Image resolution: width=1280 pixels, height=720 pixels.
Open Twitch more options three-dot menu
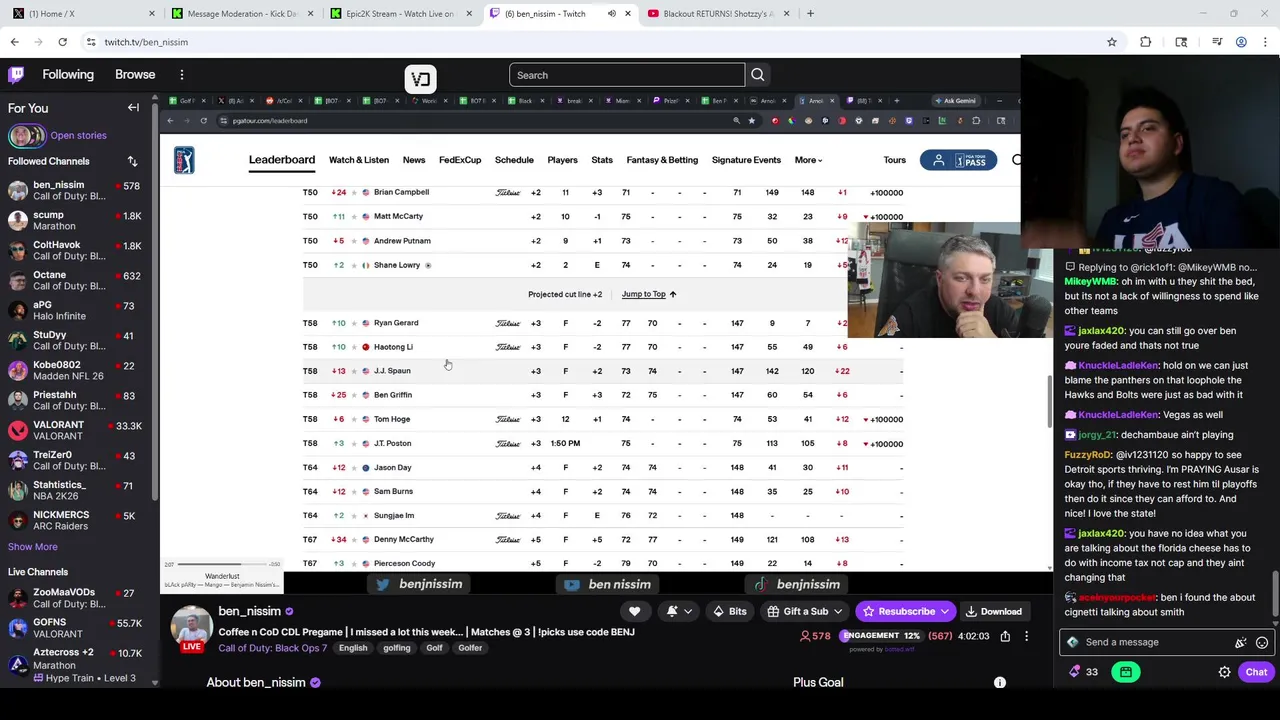tap(182, 75)
